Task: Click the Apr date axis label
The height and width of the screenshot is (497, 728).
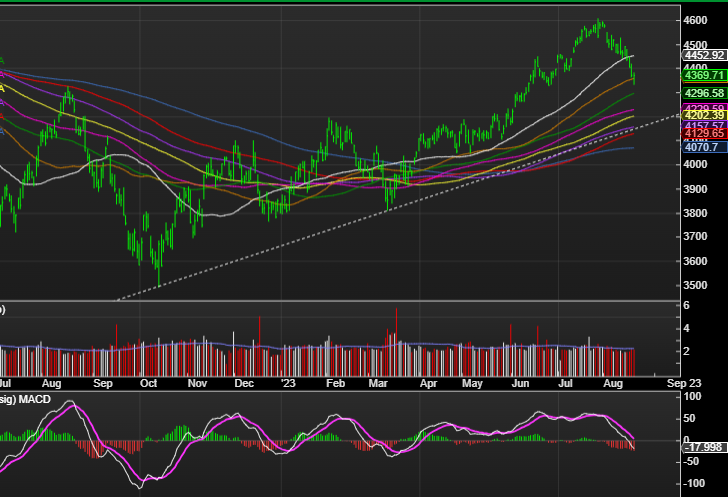Action: click(428, 383)
